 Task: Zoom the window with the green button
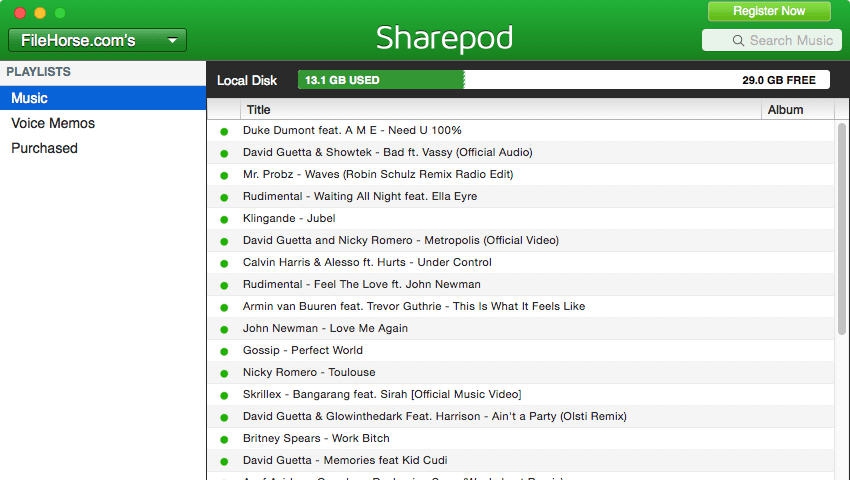point(60,12)
